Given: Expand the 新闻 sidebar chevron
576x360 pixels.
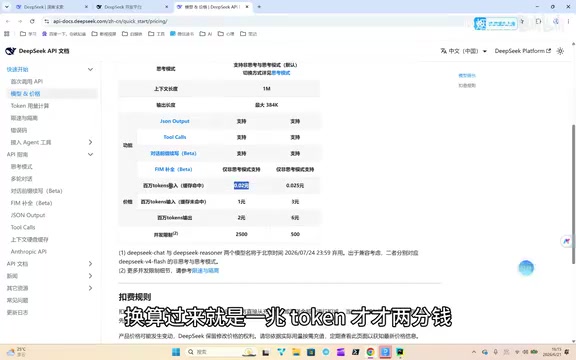Looking at the screenshot, I should [x=90, y=276].
